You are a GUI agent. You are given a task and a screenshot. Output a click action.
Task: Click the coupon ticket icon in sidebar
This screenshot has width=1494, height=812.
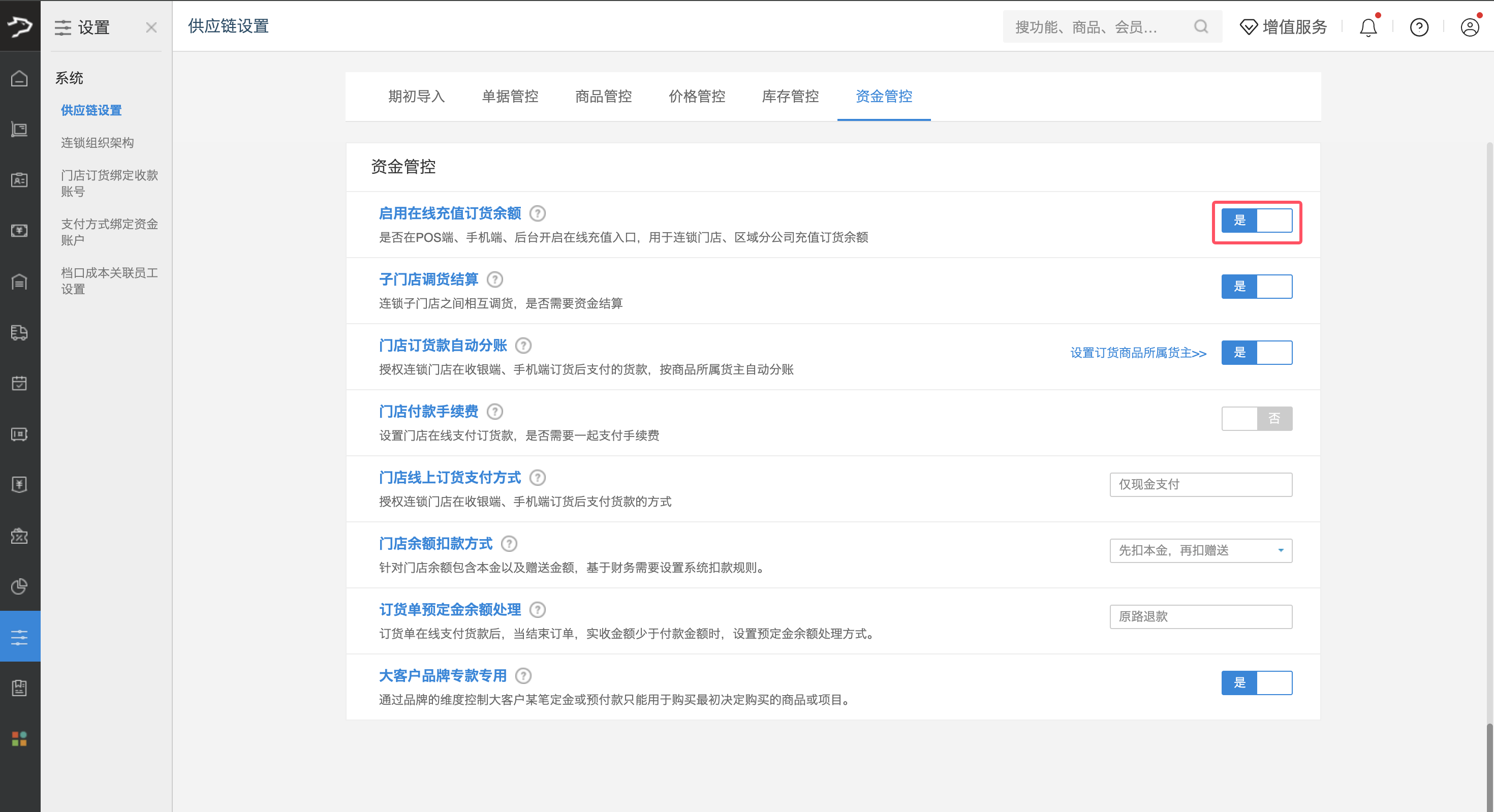click(x=20, y=434)
